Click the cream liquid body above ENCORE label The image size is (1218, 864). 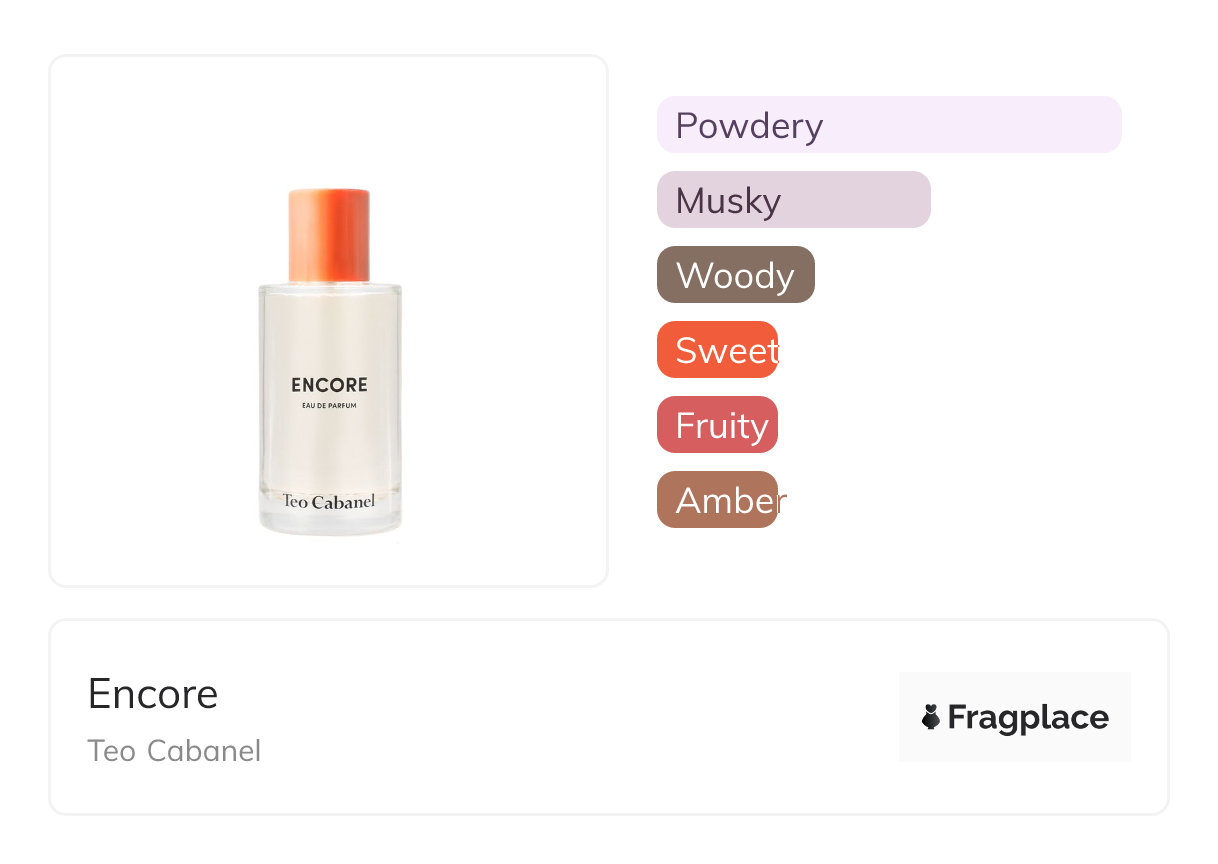329,330
